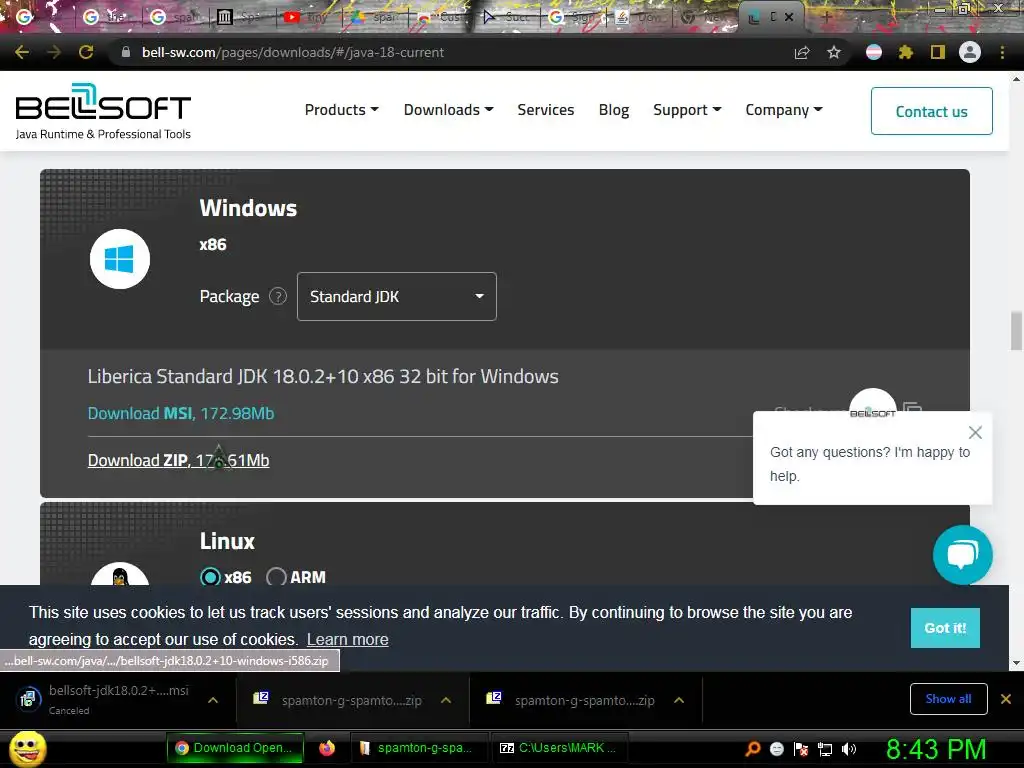The image size is (1024, 768).
Task: Click the Package help question mark icon
Action: click(278, 296)
